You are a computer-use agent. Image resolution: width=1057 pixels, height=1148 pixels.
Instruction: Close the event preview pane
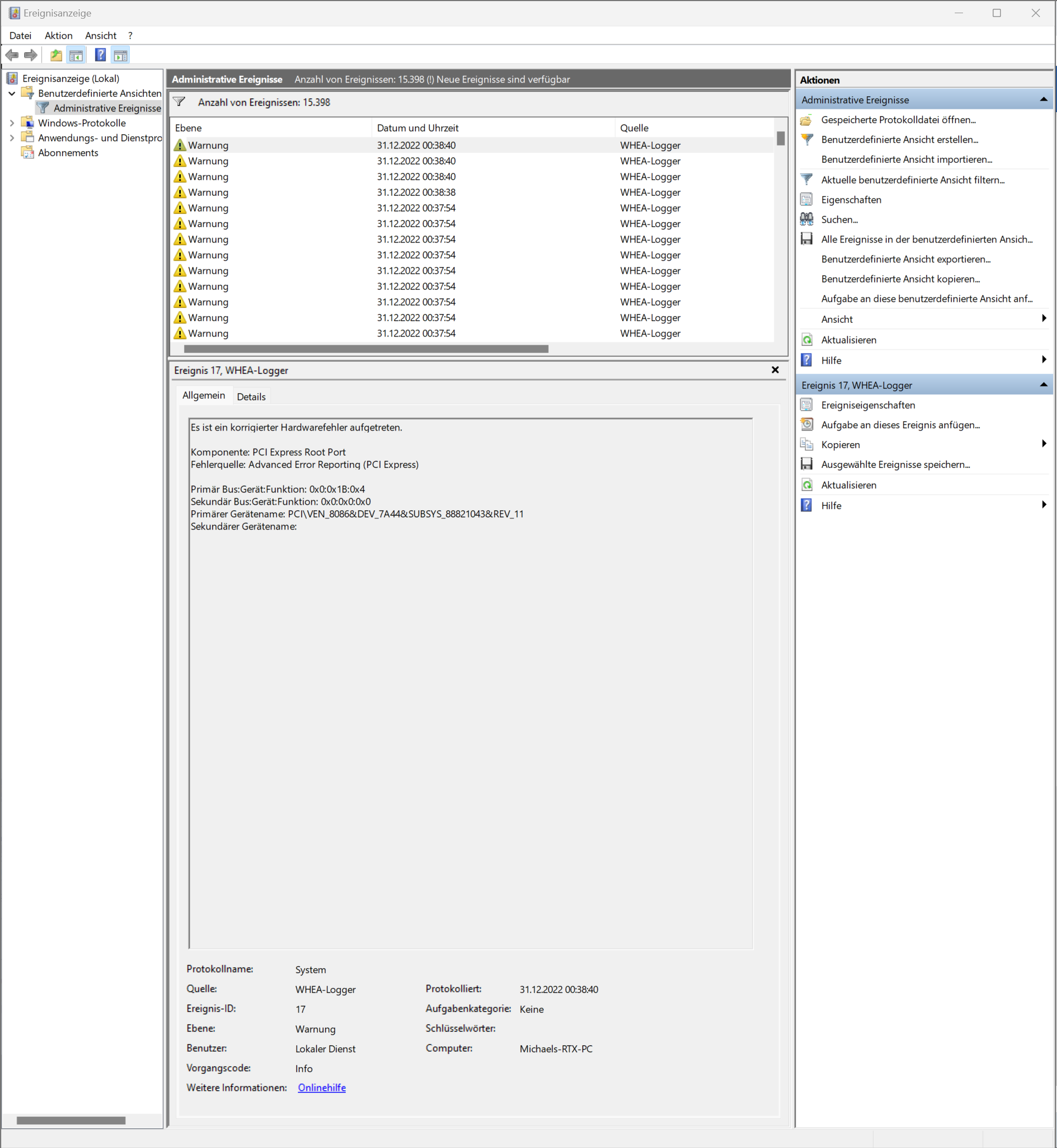775,370
